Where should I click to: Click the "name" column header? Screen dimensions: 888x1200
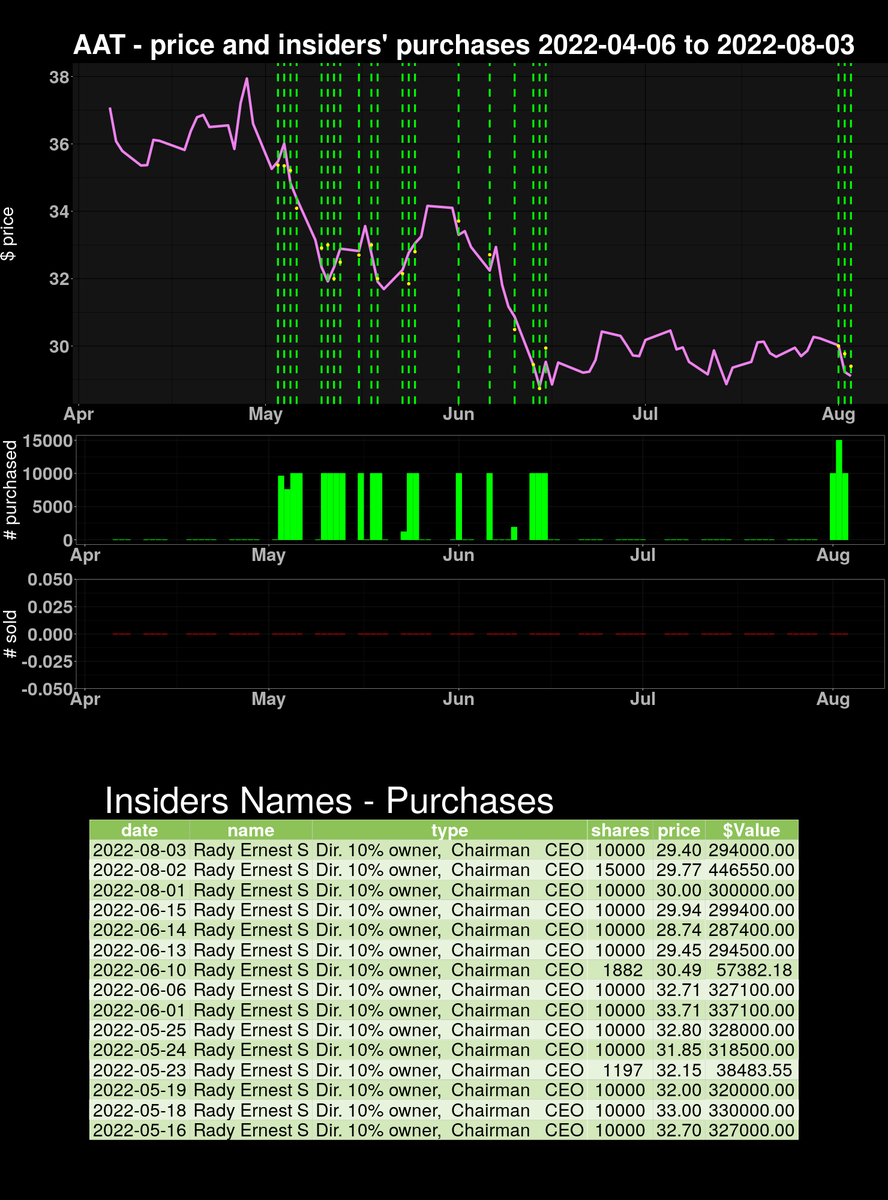click(x=250, y=830)
